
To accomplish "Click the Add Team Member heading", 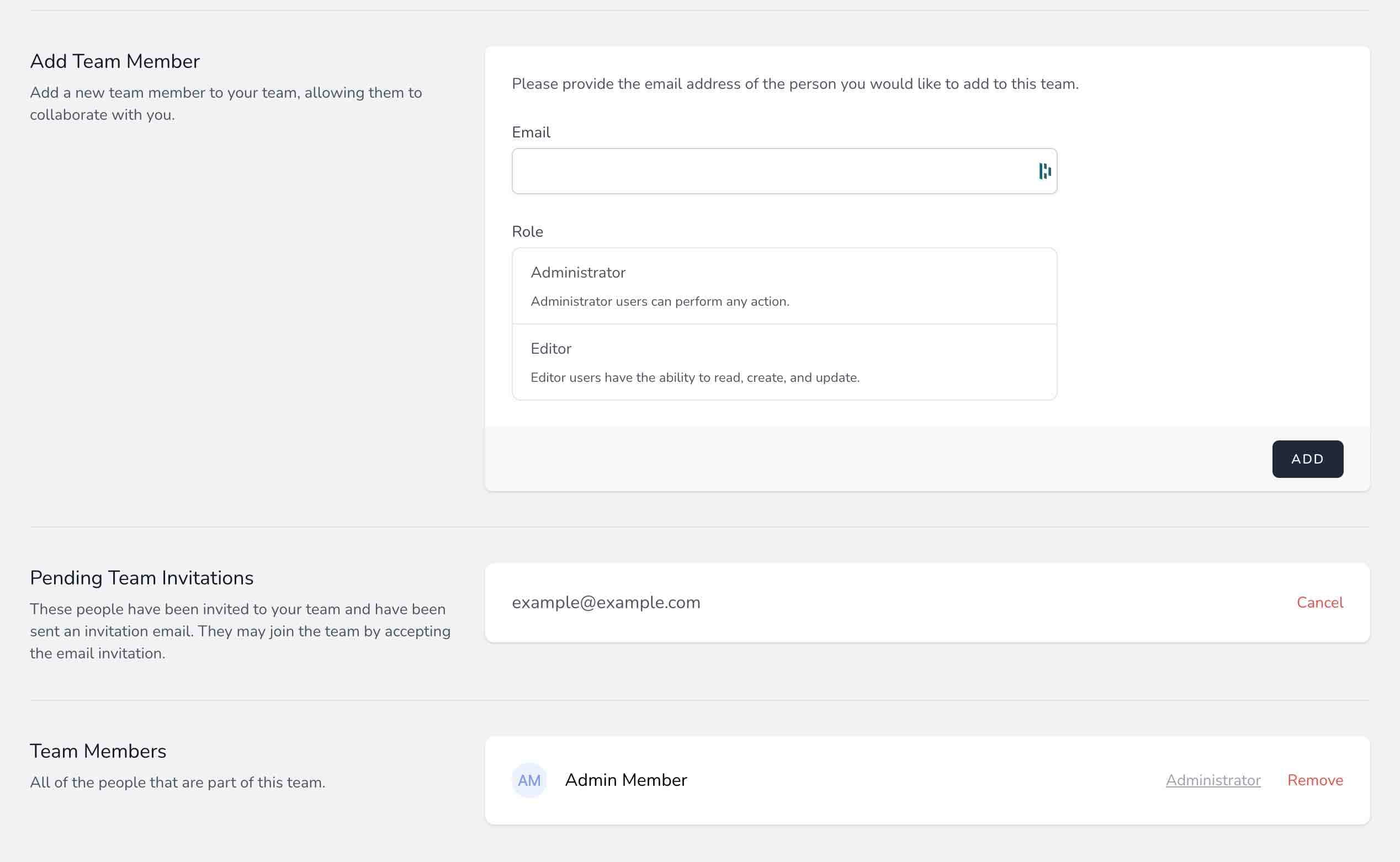I will 115,61.
